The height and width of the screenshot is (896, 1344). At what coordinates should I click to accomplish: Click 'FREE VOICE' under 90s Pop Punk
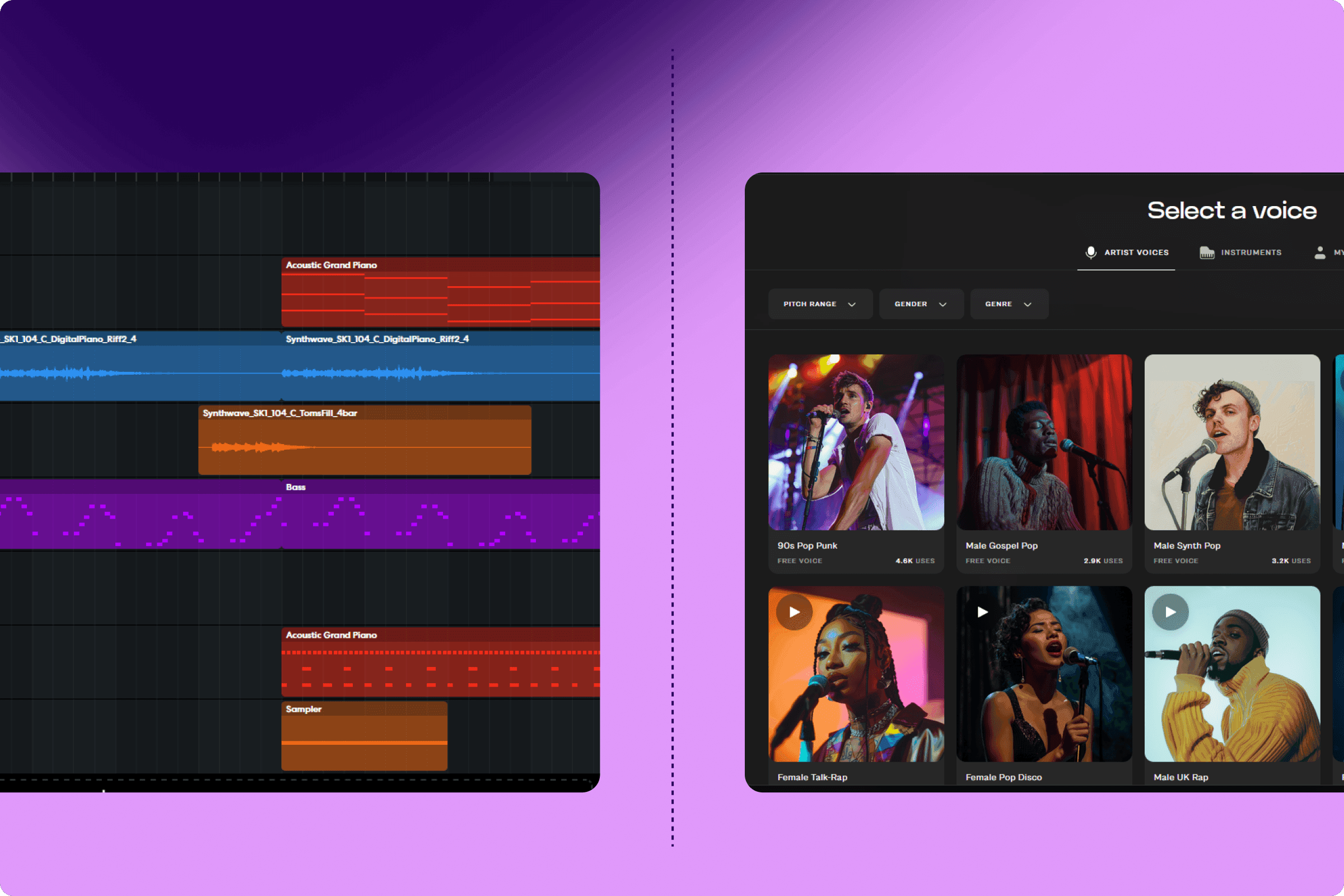pos(800,561)
